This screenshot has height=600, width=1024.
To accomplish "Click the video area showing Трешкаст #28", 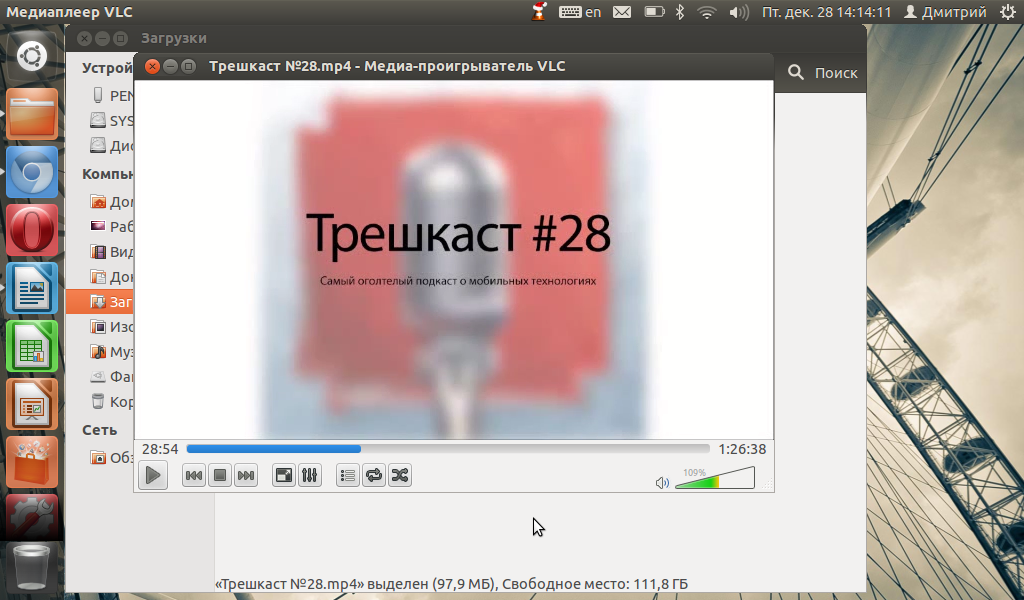I will coord(454,259).
